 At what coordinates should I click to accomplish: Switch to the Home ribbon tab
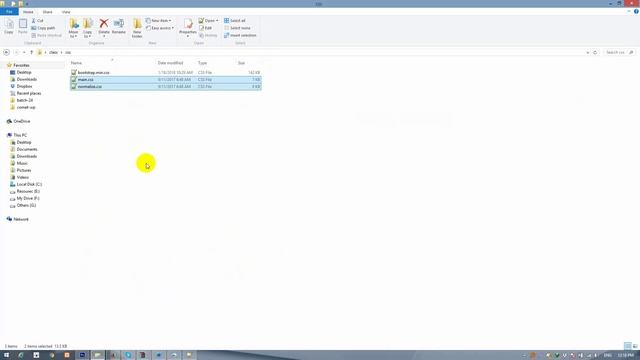28,12
